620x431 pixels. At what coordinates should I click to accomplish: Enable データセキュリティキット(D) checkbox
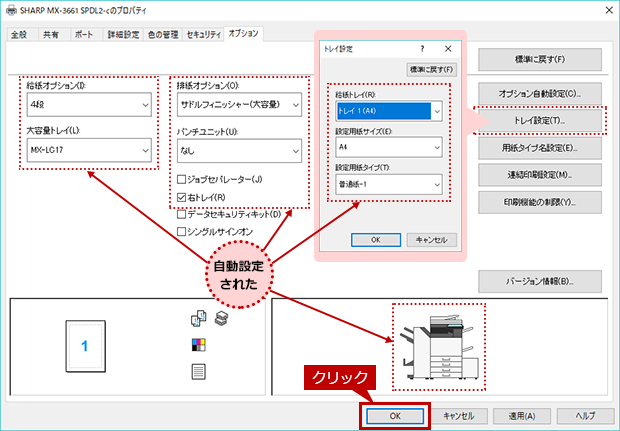[181, 214]
